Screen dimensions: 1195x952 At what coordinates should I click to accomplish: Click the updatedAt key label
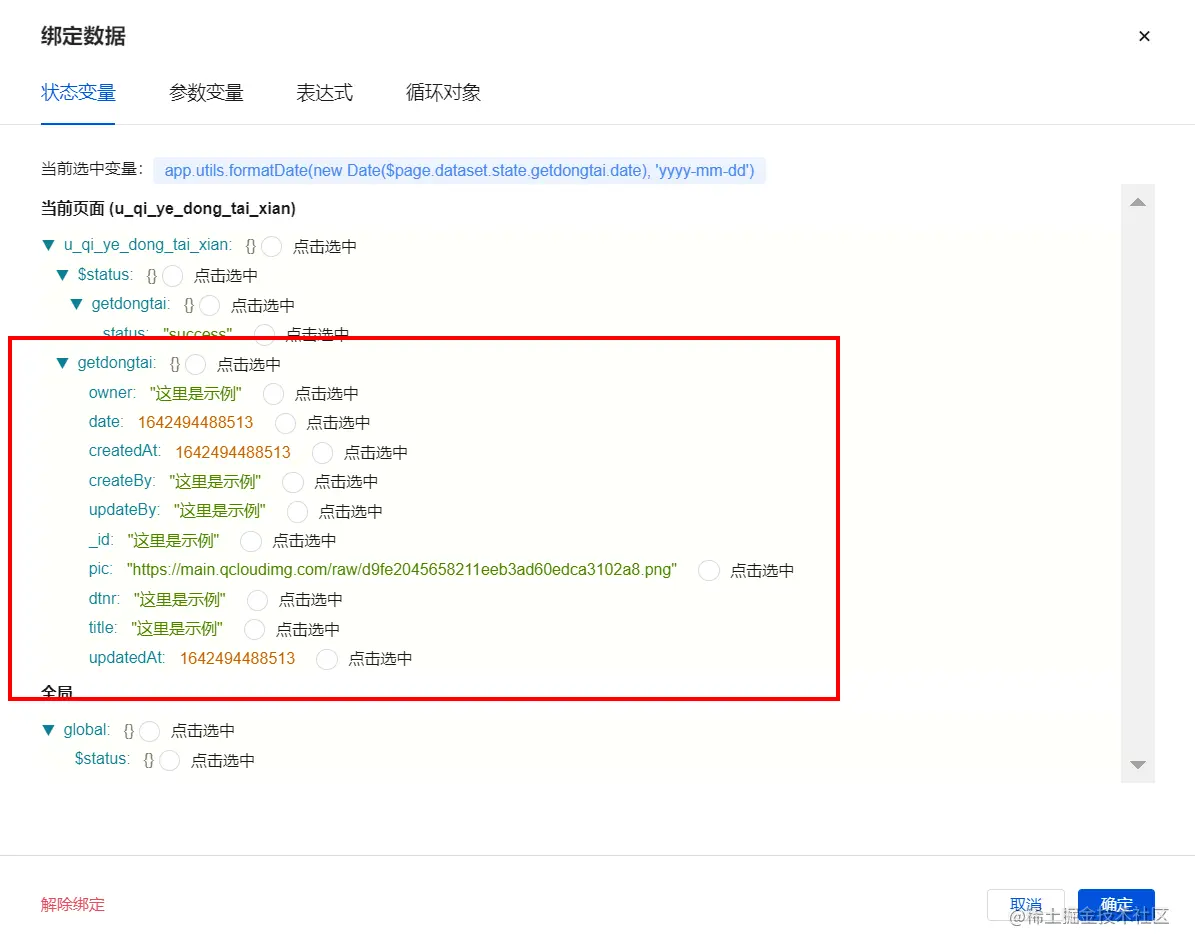tap(127, 658)
